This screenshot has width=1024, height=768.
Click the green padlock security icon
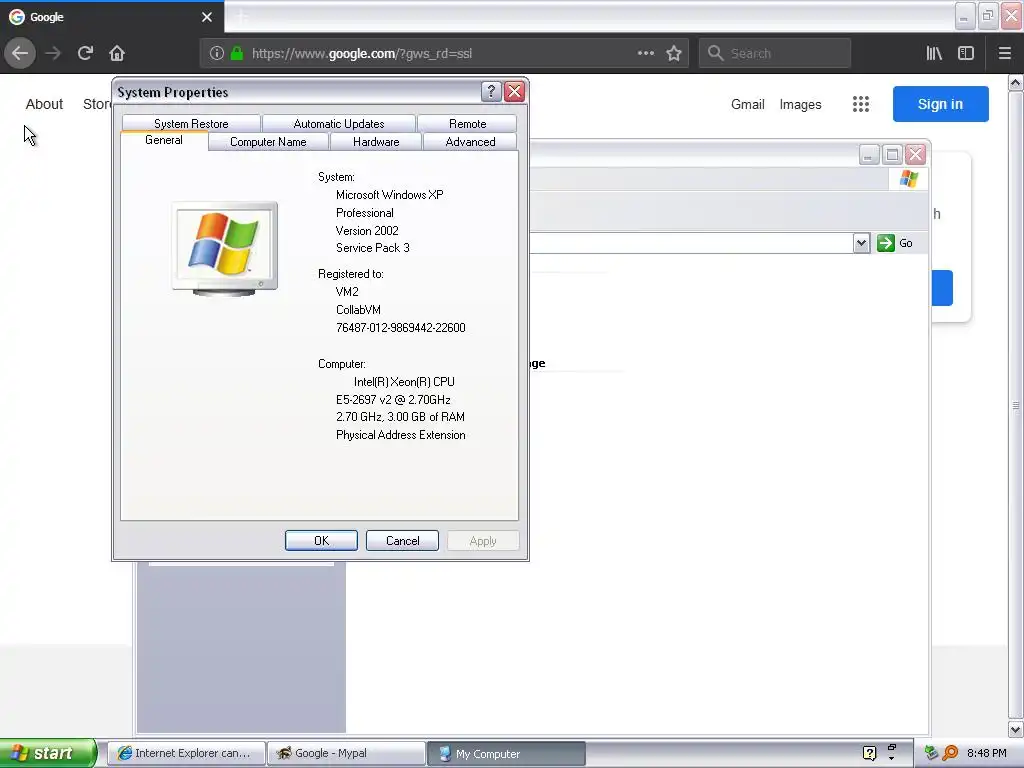click(237, 53)
